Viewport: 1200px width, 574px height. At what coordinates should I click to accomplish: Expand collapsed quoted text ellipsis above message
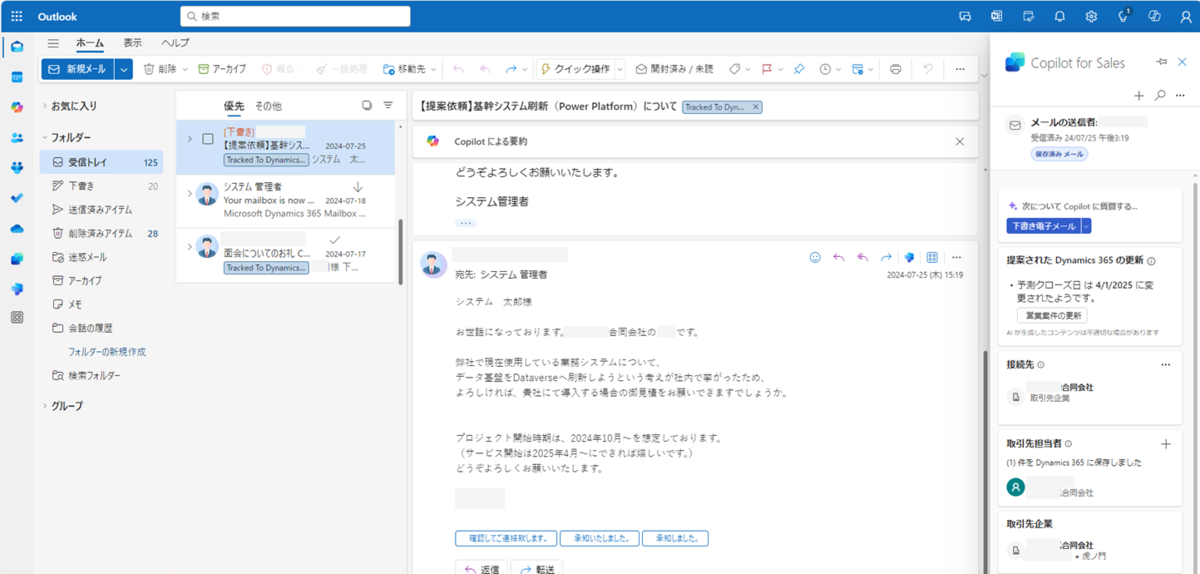point(465,222)
